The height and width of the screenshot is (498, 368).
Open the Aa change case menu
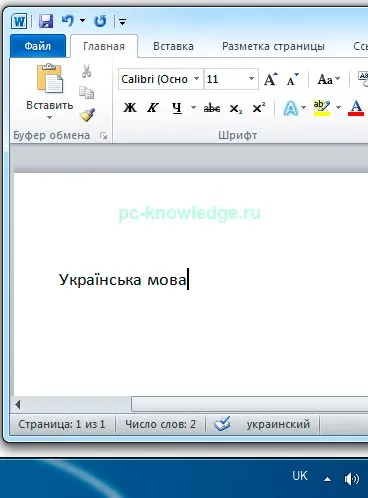tap(328, 79)
